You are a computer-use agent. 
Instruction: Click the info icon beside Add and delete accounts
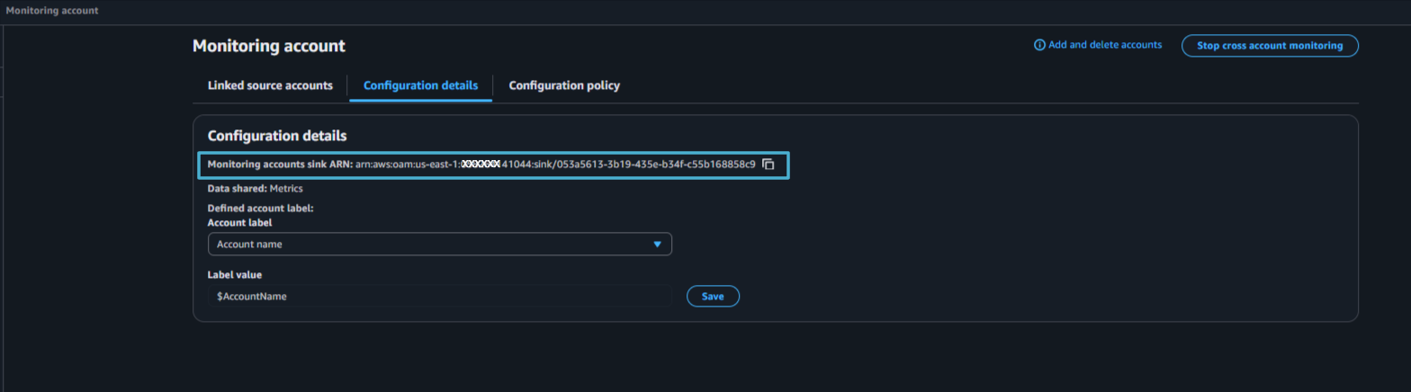(1039, 45)
